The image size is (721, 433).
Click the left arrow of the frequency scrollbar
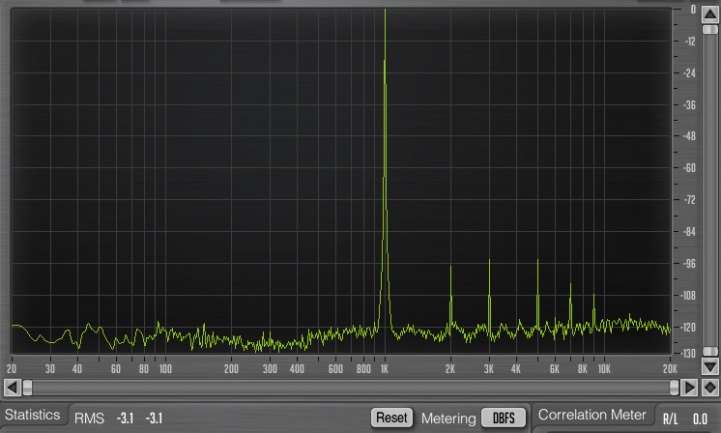point(12,387)
